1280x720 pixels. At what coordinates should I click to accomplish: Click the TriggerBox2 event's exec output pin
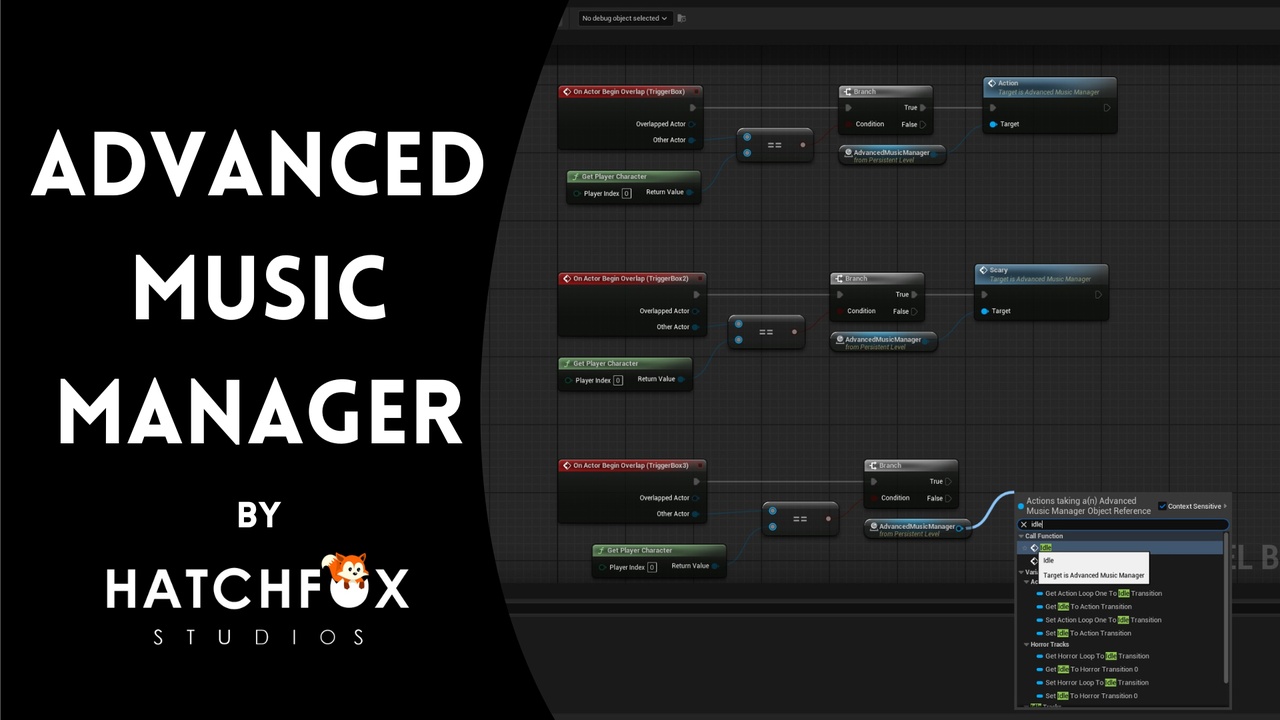click(697, 295)
